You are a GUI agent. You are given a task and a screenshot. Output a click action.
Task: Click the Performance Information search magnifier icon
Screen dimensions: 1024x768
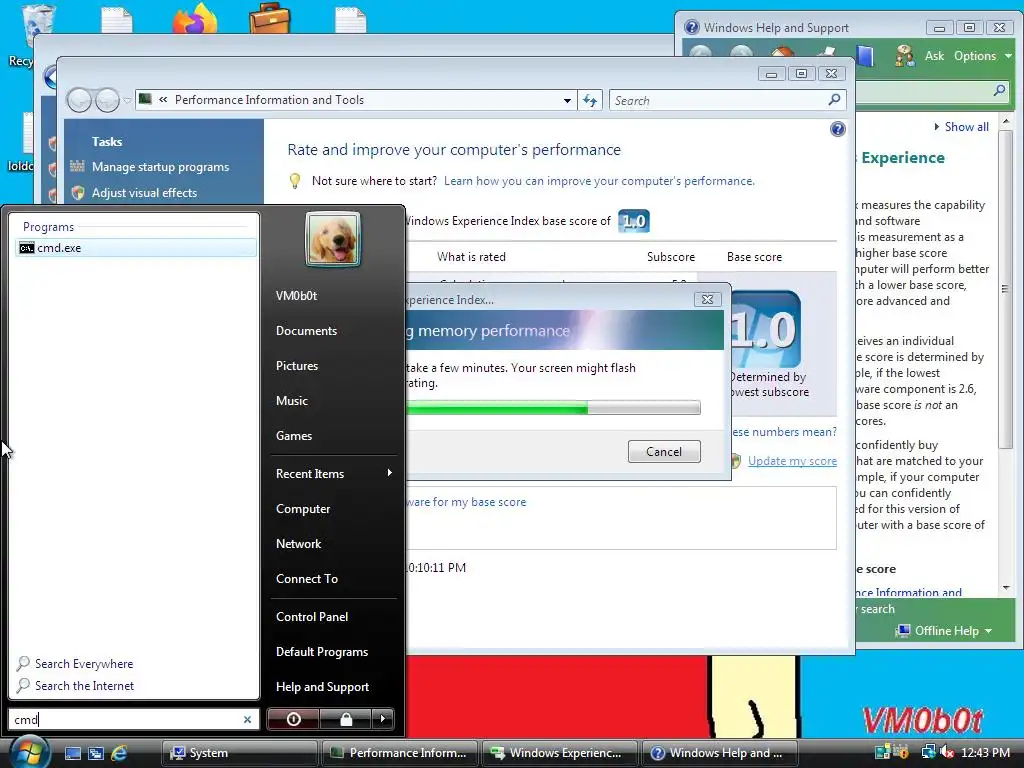coord(834,100)
